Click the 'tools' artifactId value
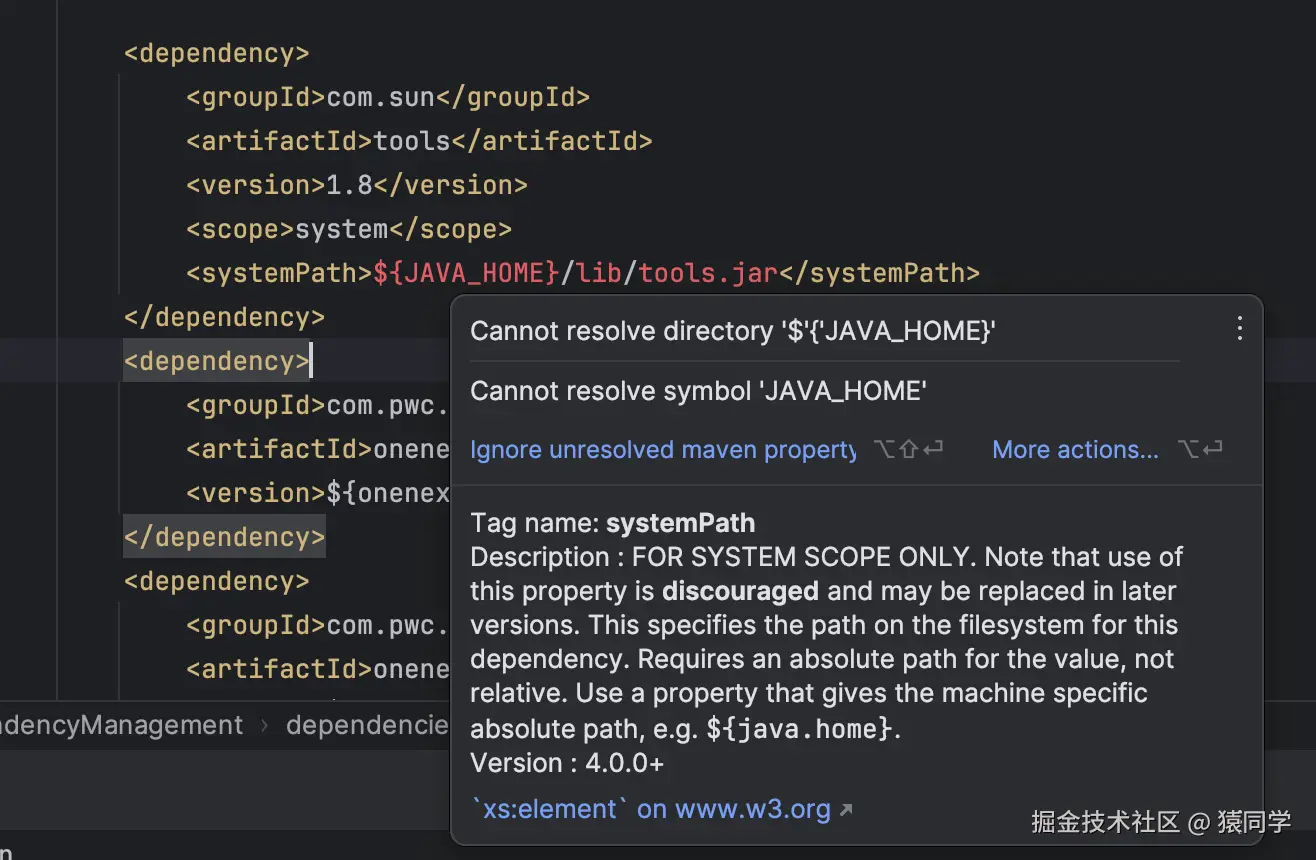The height and width of the screenshot is (860, 1316). pyautogui.click(x=412, y=141)
